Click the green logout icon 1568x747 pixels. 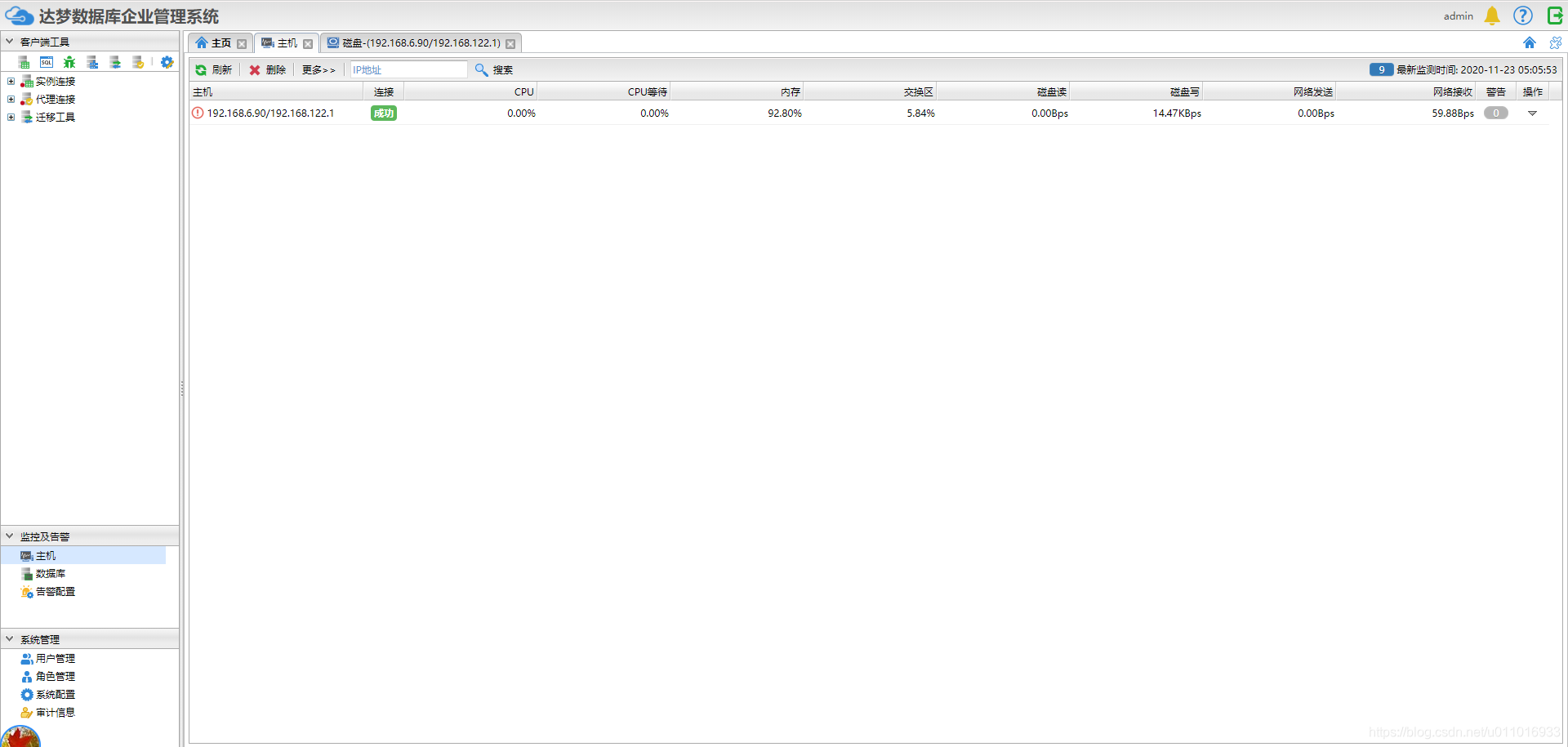[x=1555, y=16]
